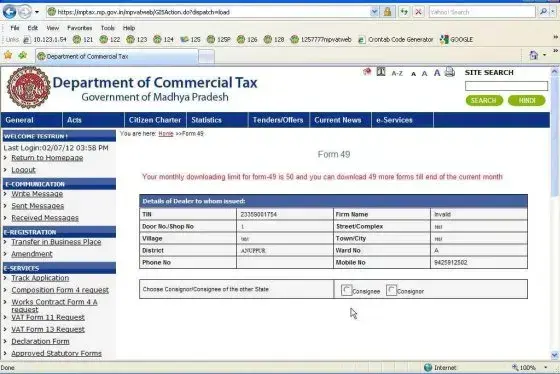
Task: Open the 10.123.1.54 link in the Links bar
Action: point(45,39)
